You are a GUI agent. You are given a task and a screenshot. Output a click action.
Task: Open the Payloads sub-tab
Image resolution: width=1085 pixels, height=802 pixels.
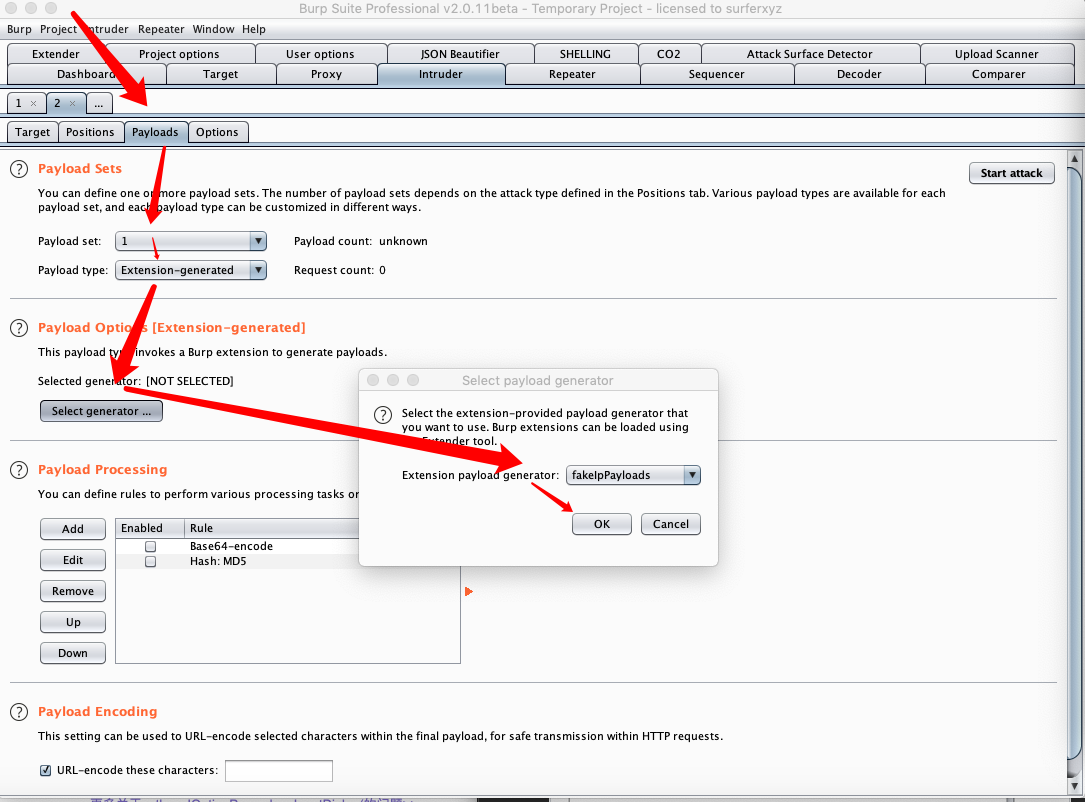(x=155, y=132)
